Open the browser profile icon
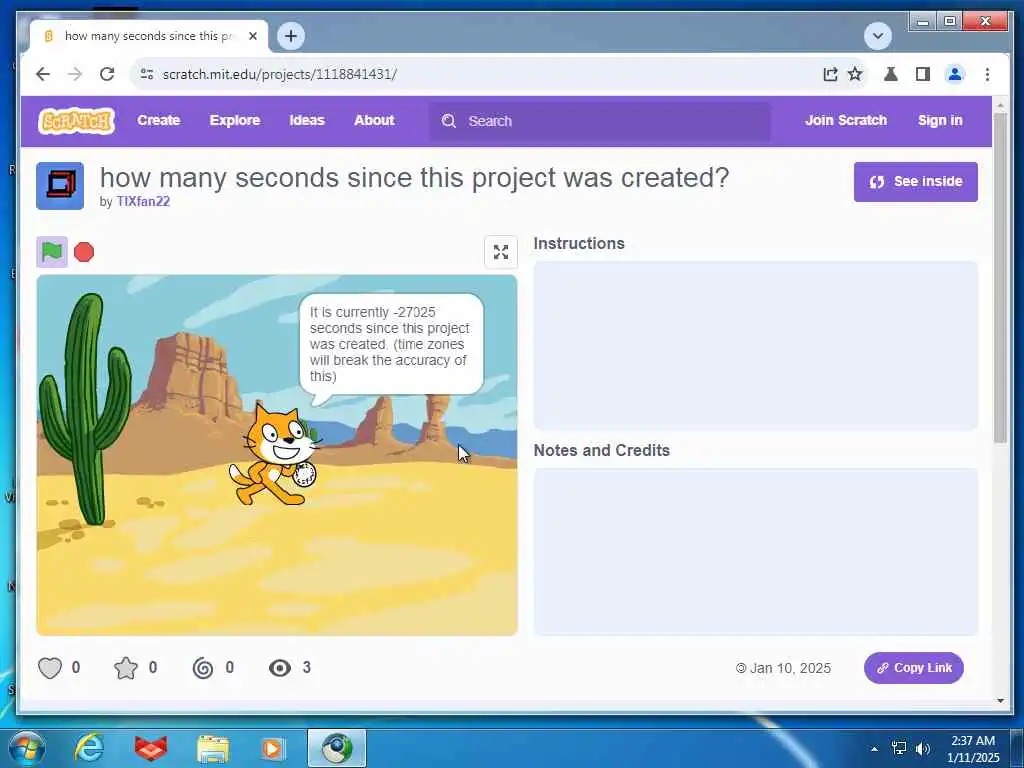Screen dimensions: 1024x768 (955, 74)
